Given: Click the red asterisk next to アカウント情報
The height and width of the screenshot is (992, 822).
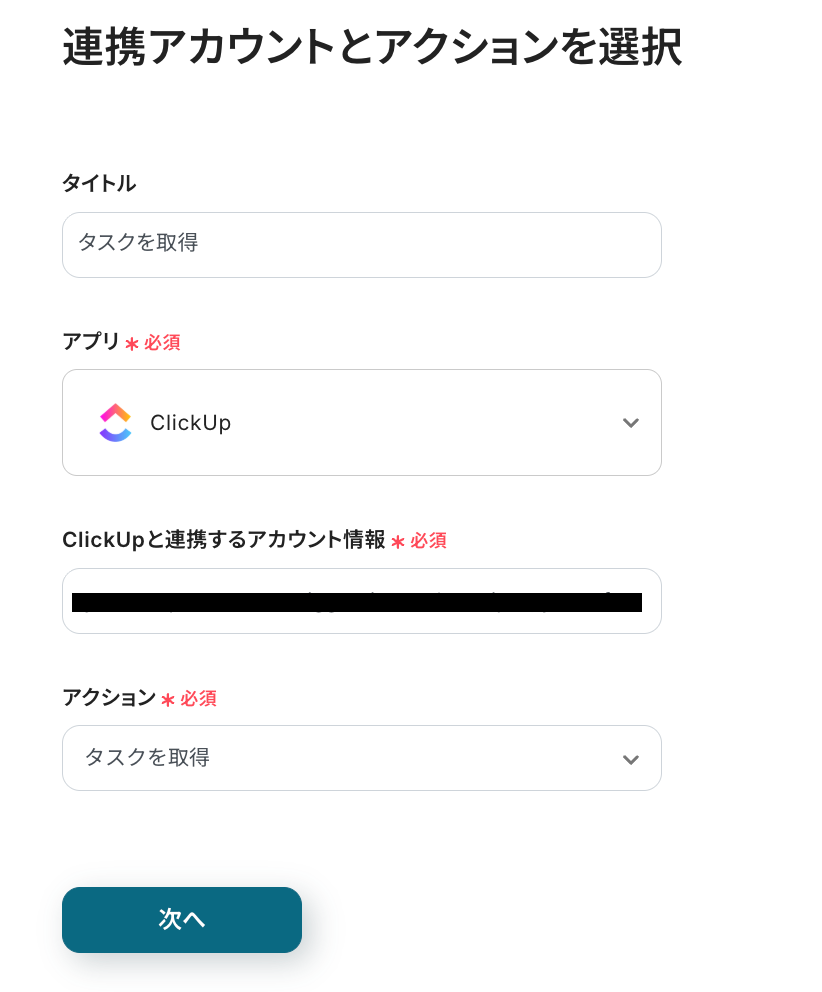Looking at the screenshot, I should [398, 541].
